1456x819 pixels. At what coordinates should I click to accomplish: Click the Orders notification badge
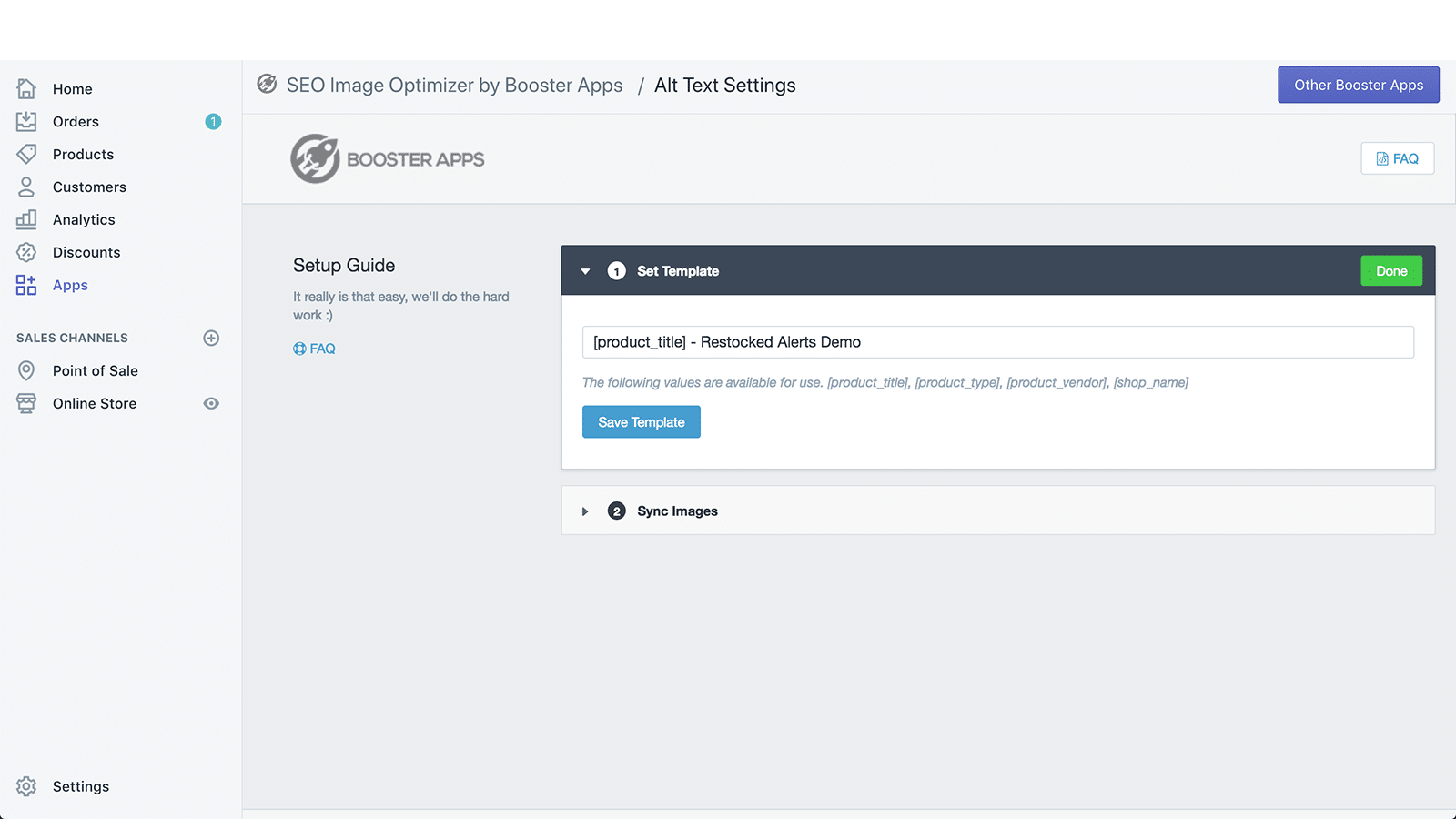click(x=213, y=121)
